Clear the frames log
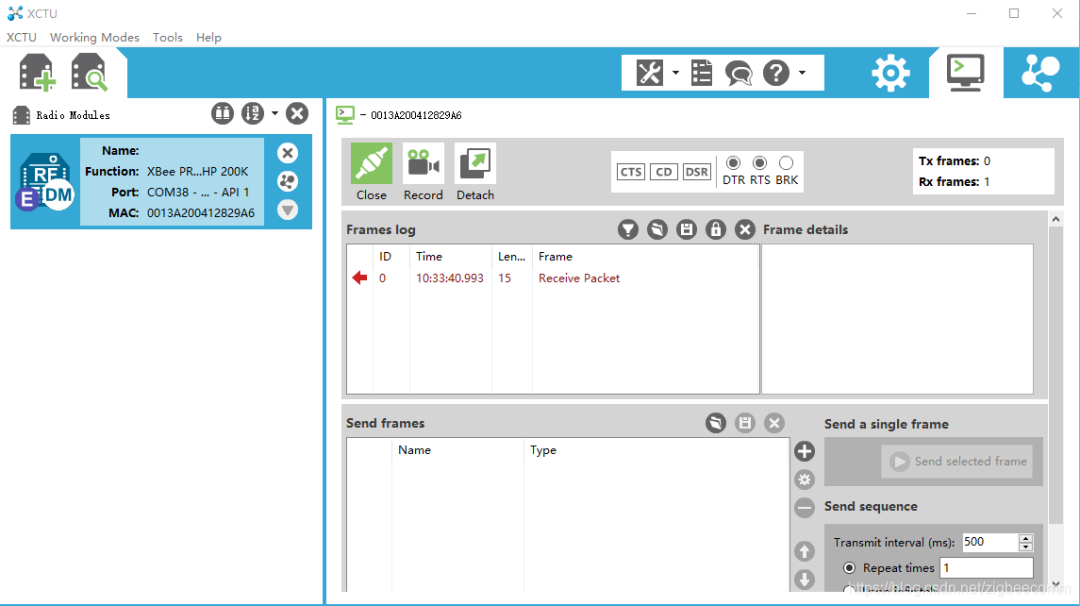The width and height of the screenshot is (1080, 606). (x=745, y=229)
